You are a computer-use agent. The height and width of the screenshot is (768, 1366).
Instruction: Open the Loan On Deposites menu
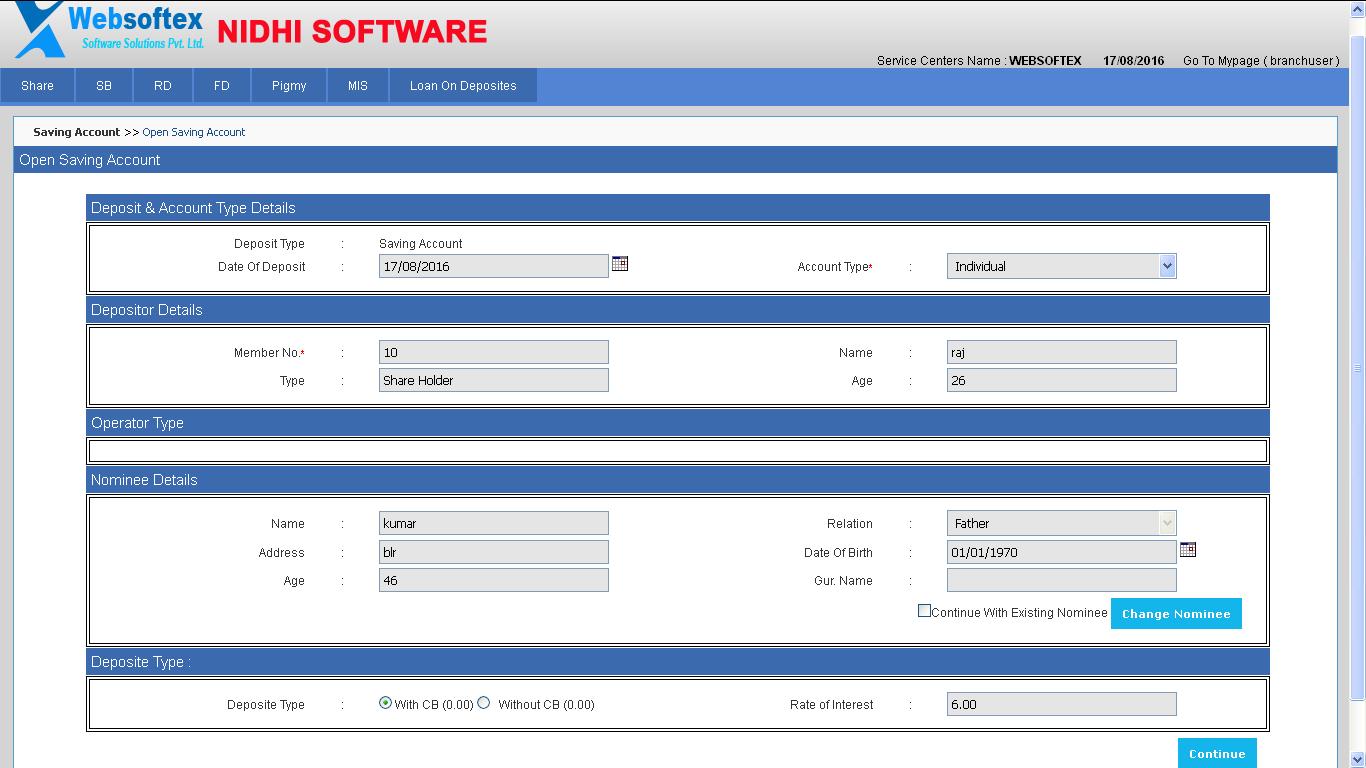463,85
